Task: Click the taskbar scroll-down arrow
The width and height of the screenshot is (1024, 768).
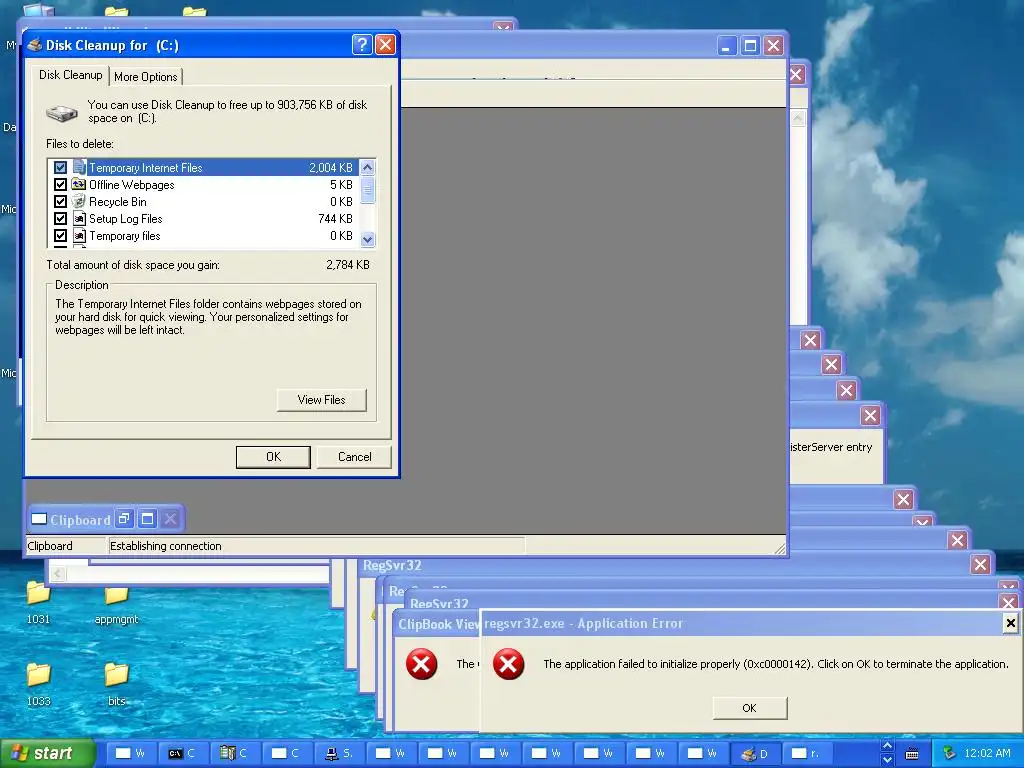Action: [887, 760]
